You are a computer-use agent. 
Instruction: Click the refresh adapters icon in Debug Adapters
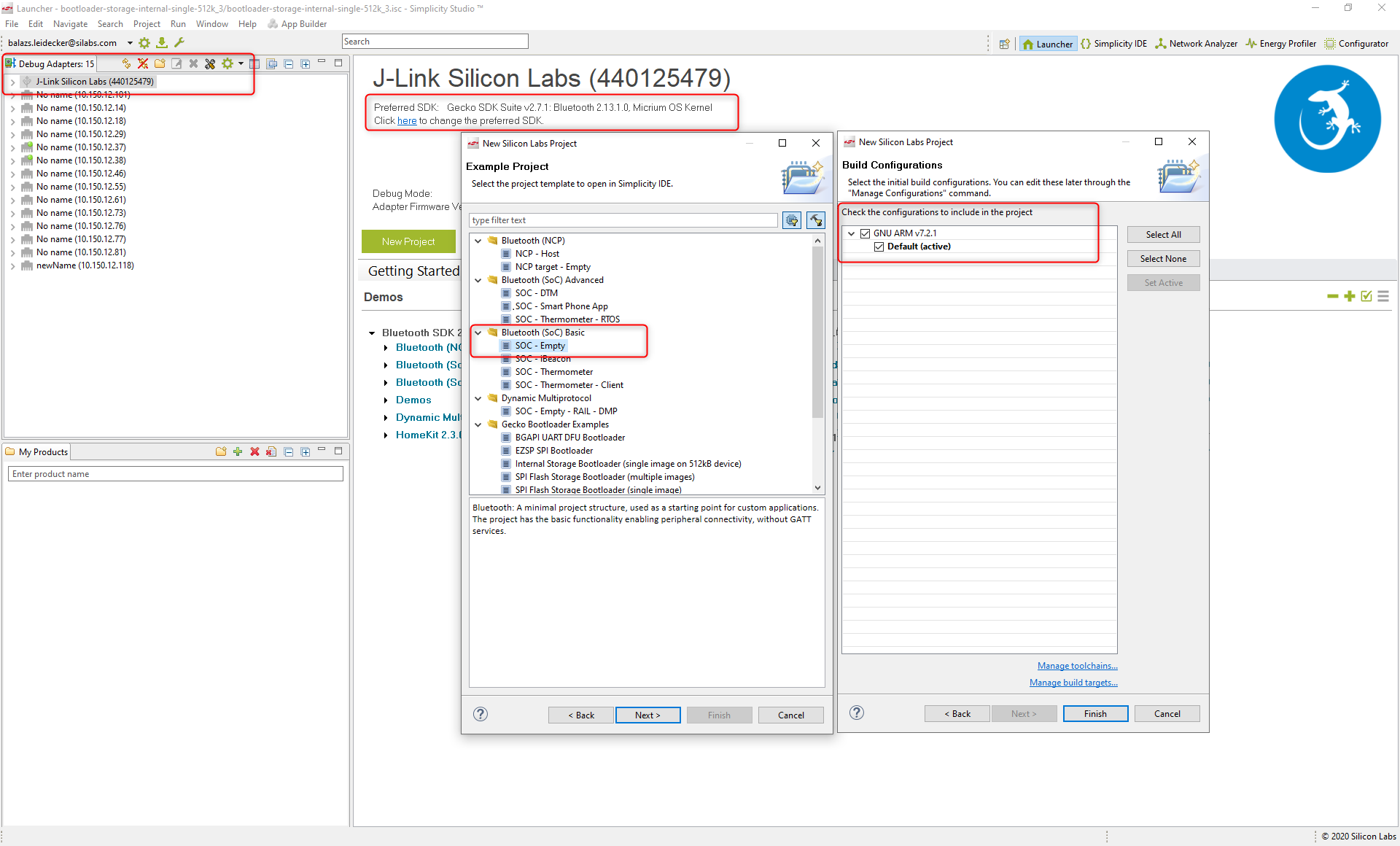point(126,63)
